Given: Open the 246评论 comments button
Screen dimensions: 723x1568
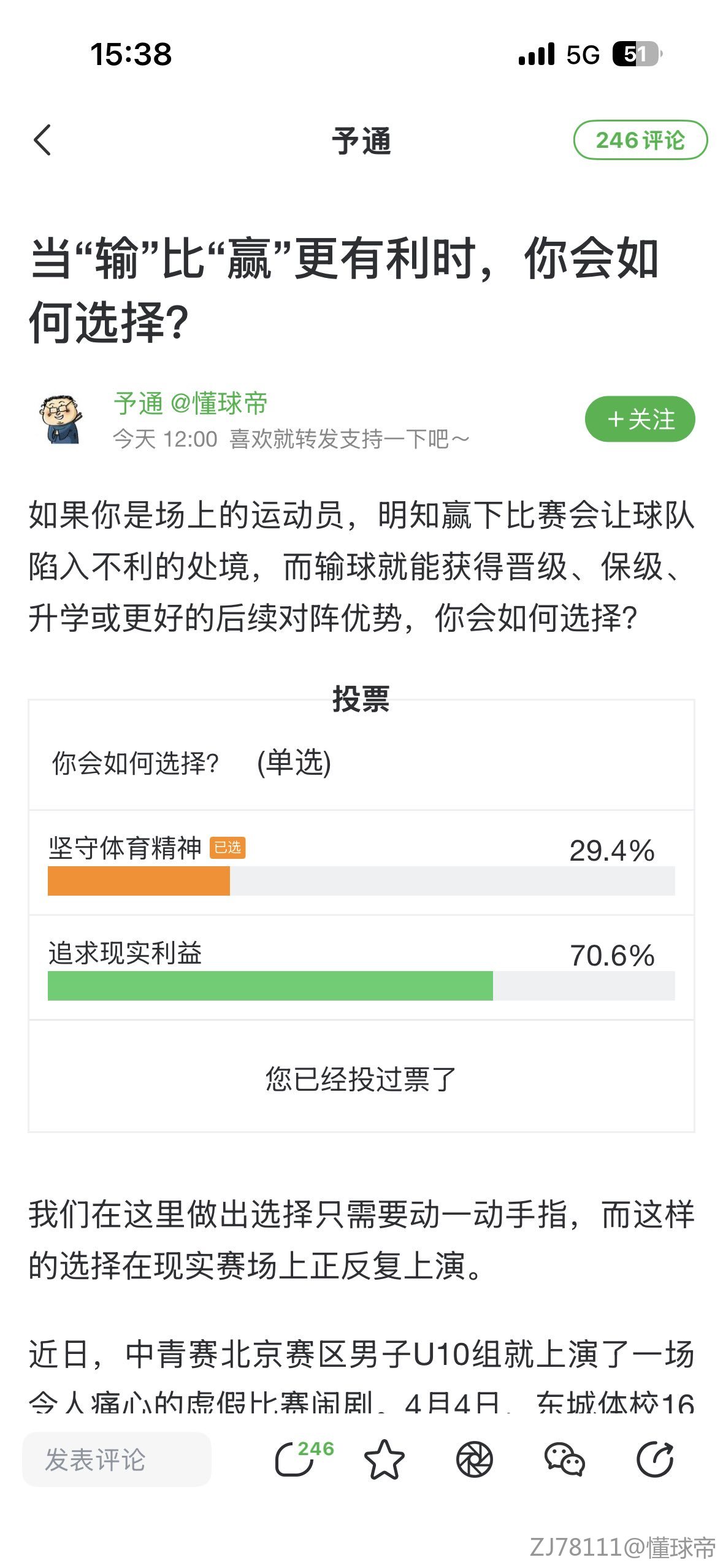Looking at the screenshot, I should point(640,140).
